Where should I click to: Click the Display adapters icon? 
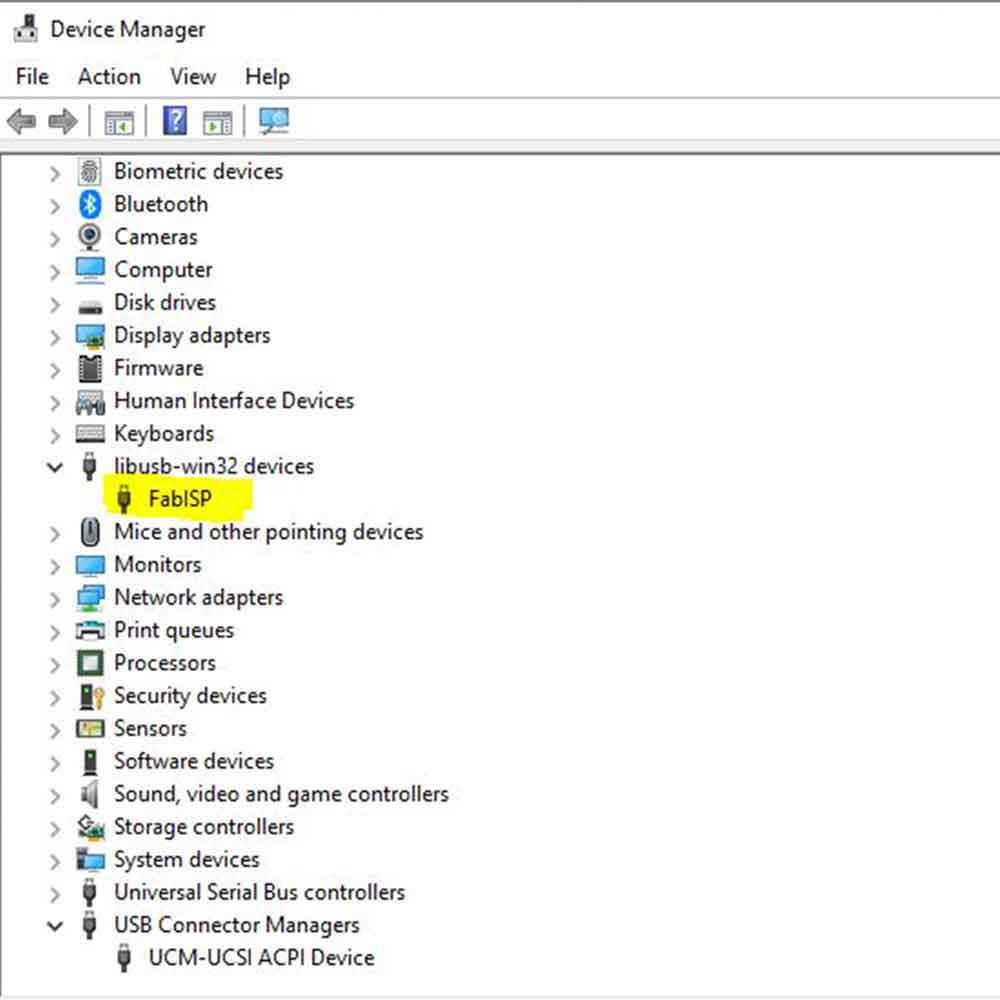pyautogui.click(x=90, y=335)
